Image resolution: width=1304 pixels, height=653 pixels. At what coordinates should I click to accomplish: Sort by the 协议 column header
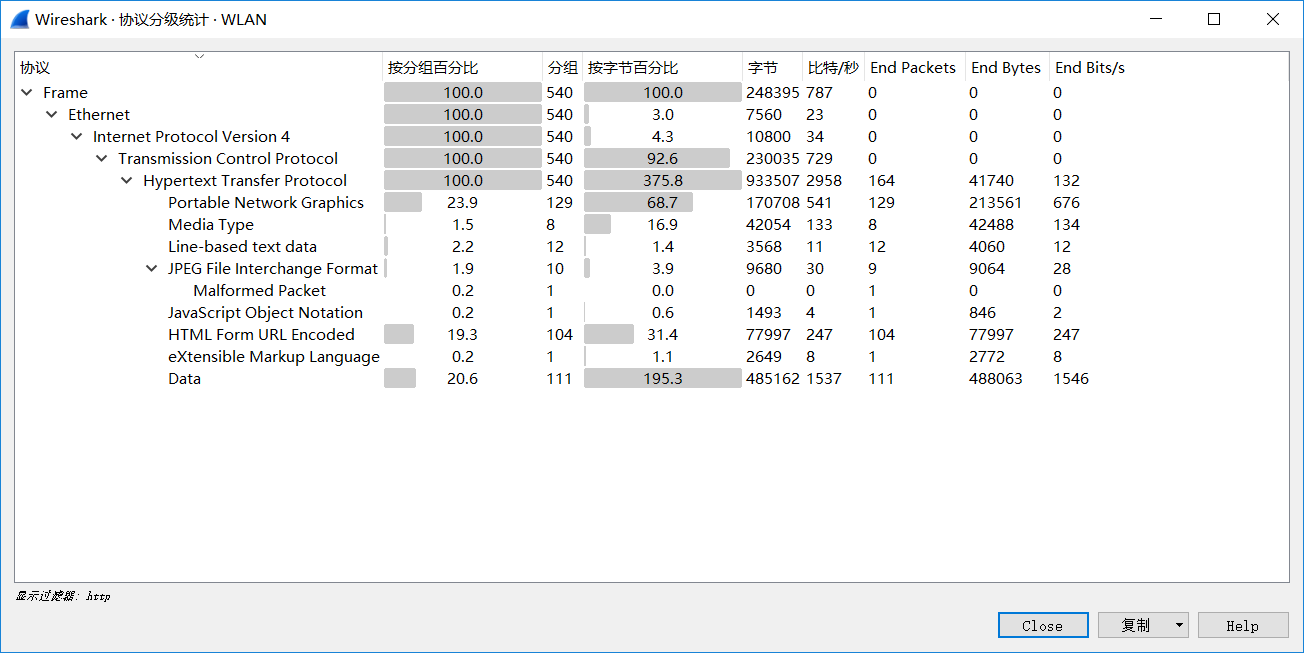(x=199, y=68)
